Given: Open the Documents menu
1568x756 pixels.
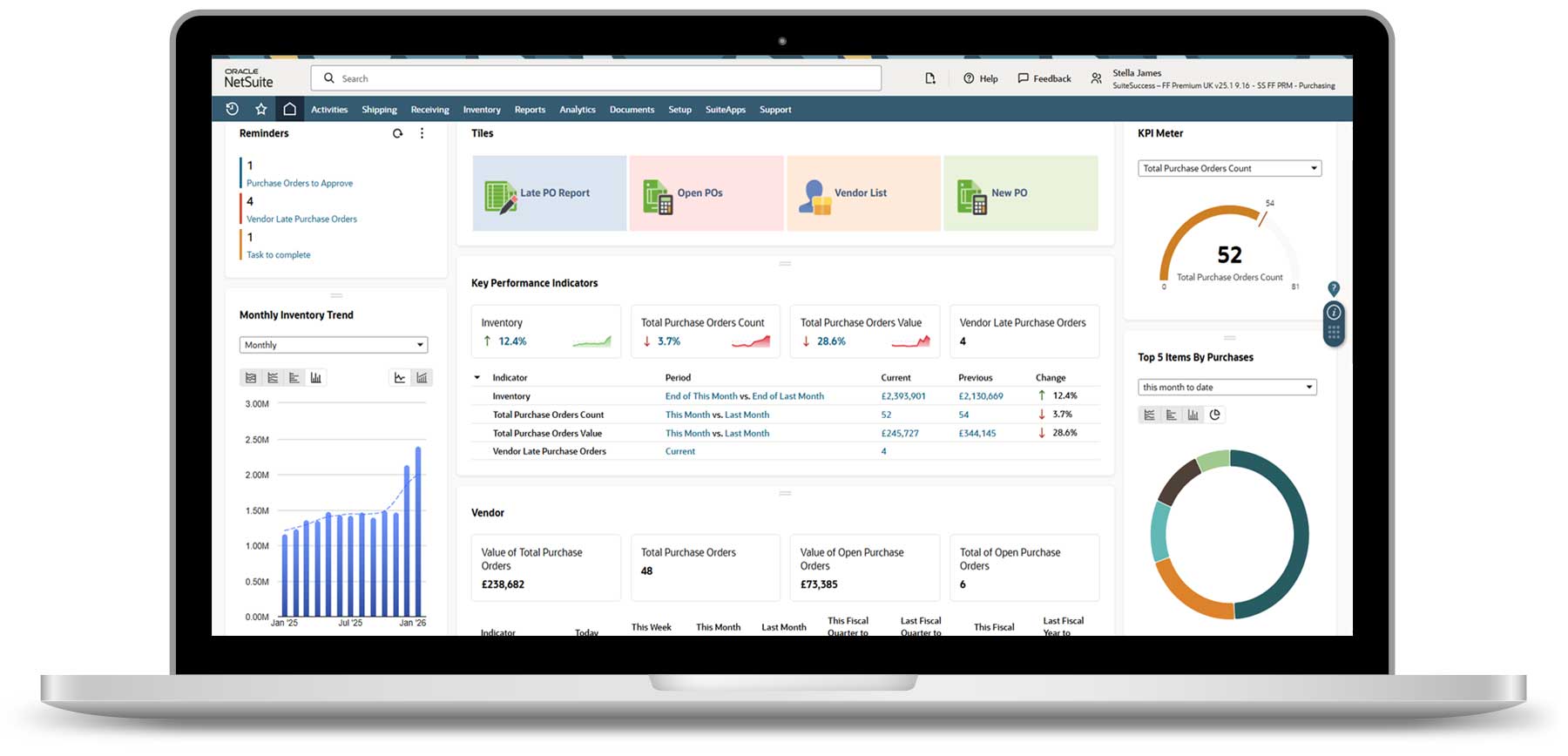Looking at the screenshot, I should [632, 110].
